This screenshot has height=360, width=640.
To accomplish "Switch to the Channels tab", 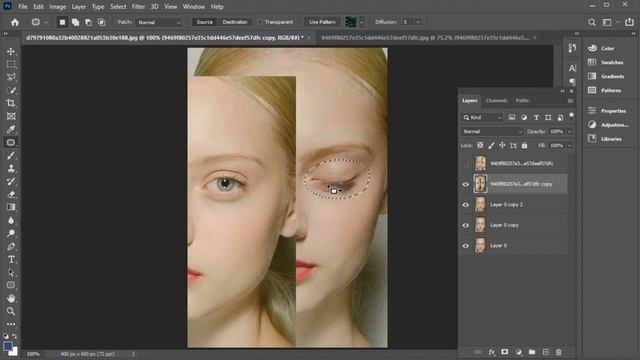I will (x=497, y=100).
